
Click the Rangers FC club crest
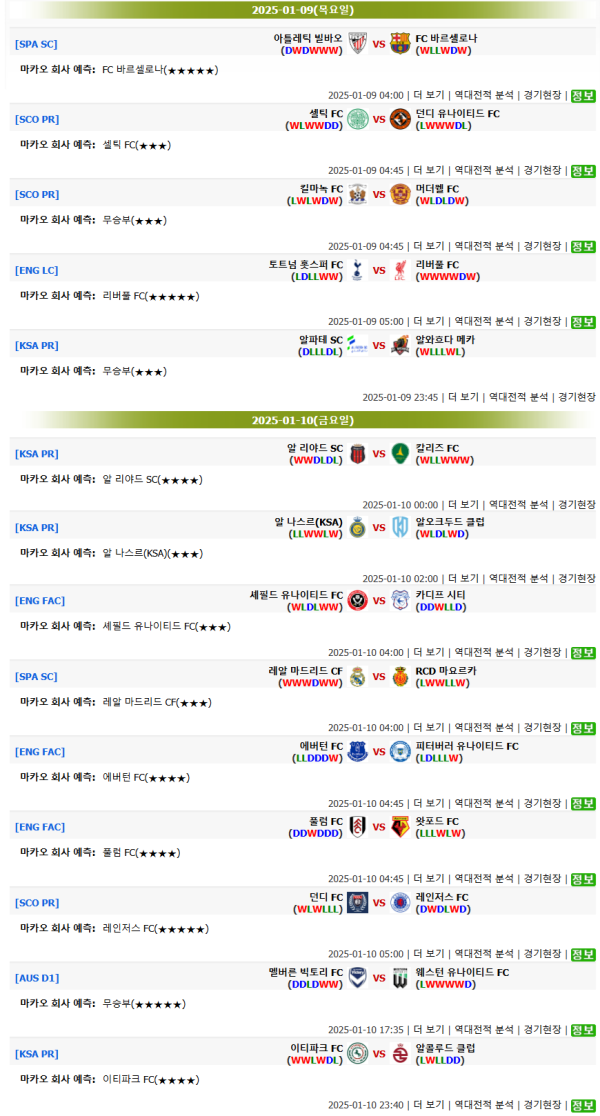coord(400,902)
